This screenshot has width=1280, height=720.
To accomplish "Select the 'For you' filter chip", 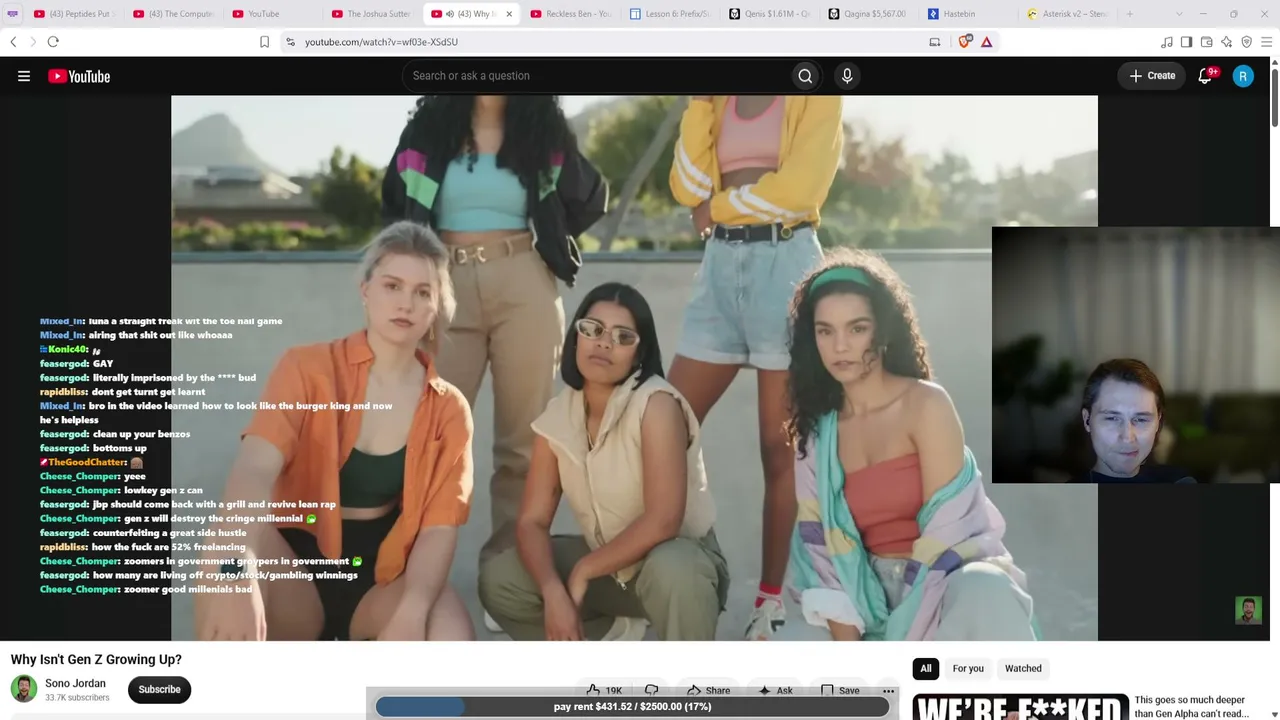I will [x=968, y=668].
